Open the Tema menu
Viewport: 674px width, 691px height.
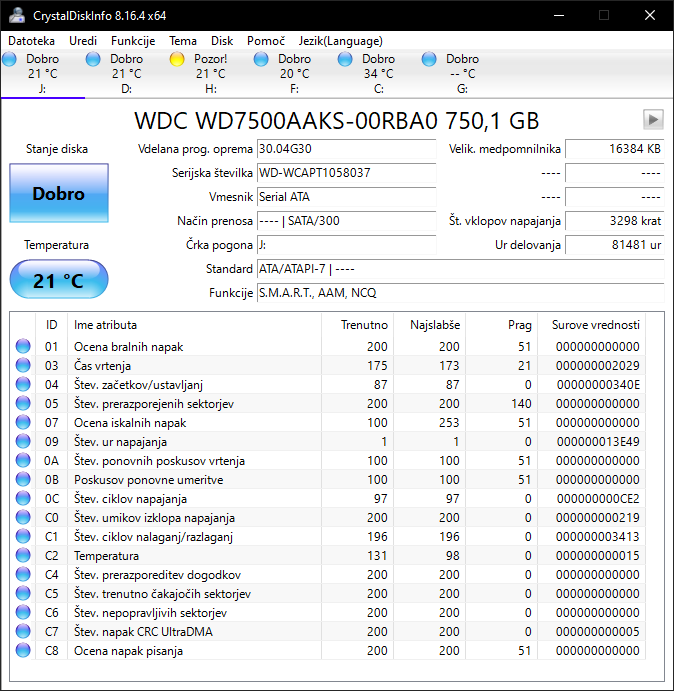[x=183, y=41]
